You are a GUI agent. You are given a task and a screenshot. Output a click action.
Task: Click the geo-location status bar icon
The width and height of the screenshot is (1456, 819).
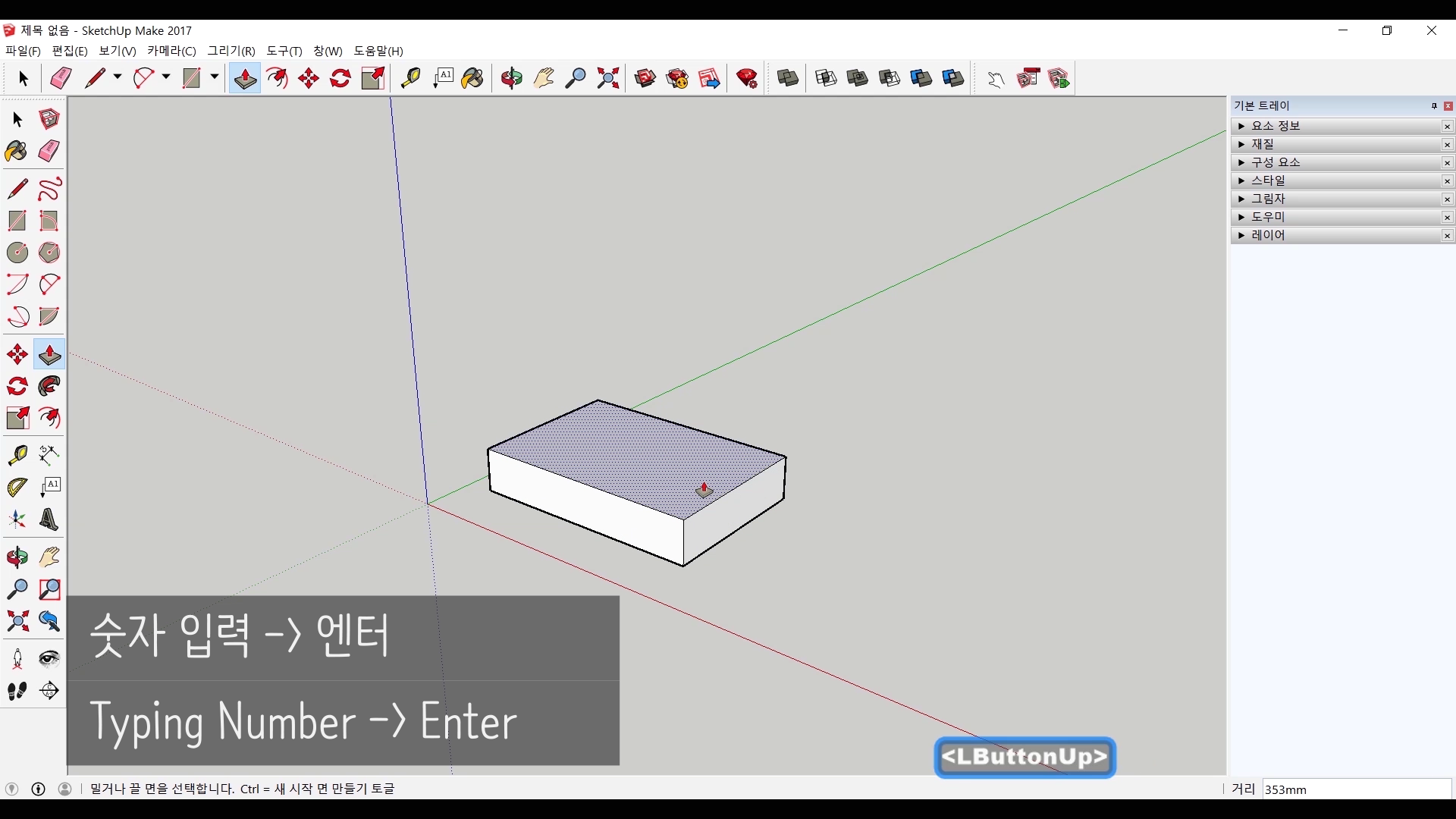tap(12, 789)
